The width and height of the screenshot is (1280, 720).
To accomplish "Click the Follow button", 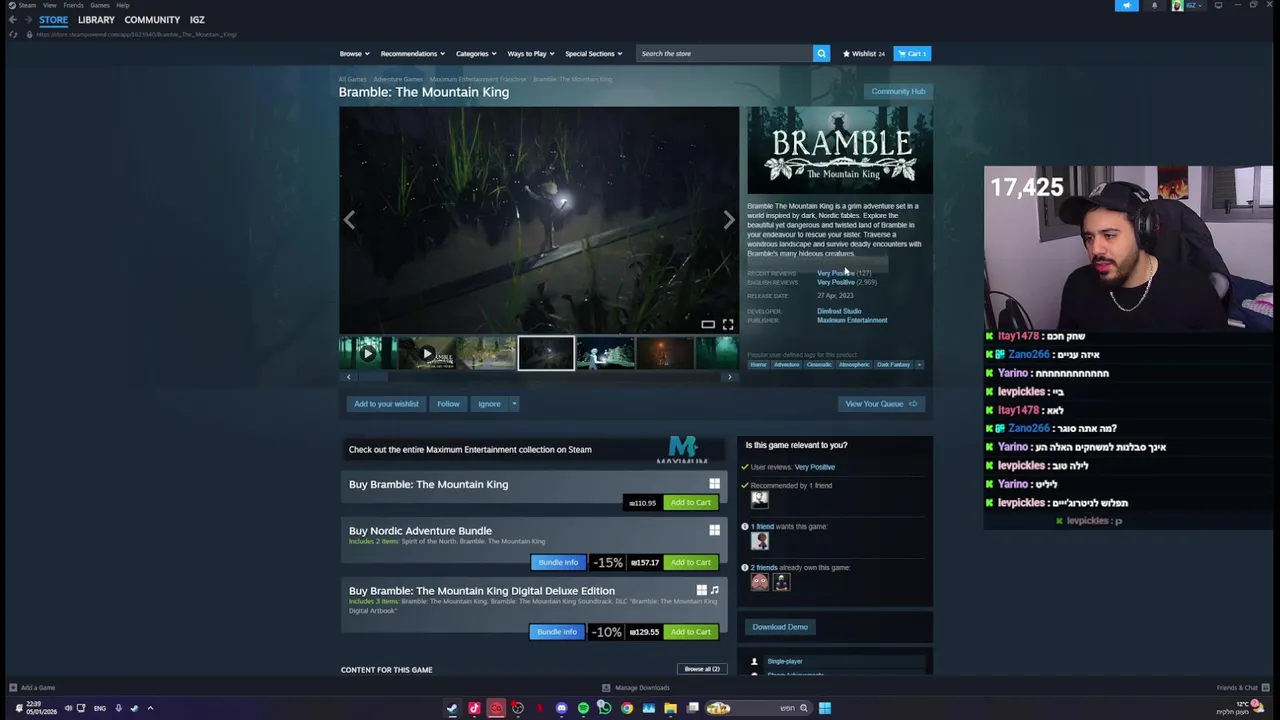I will click(448, 404).
